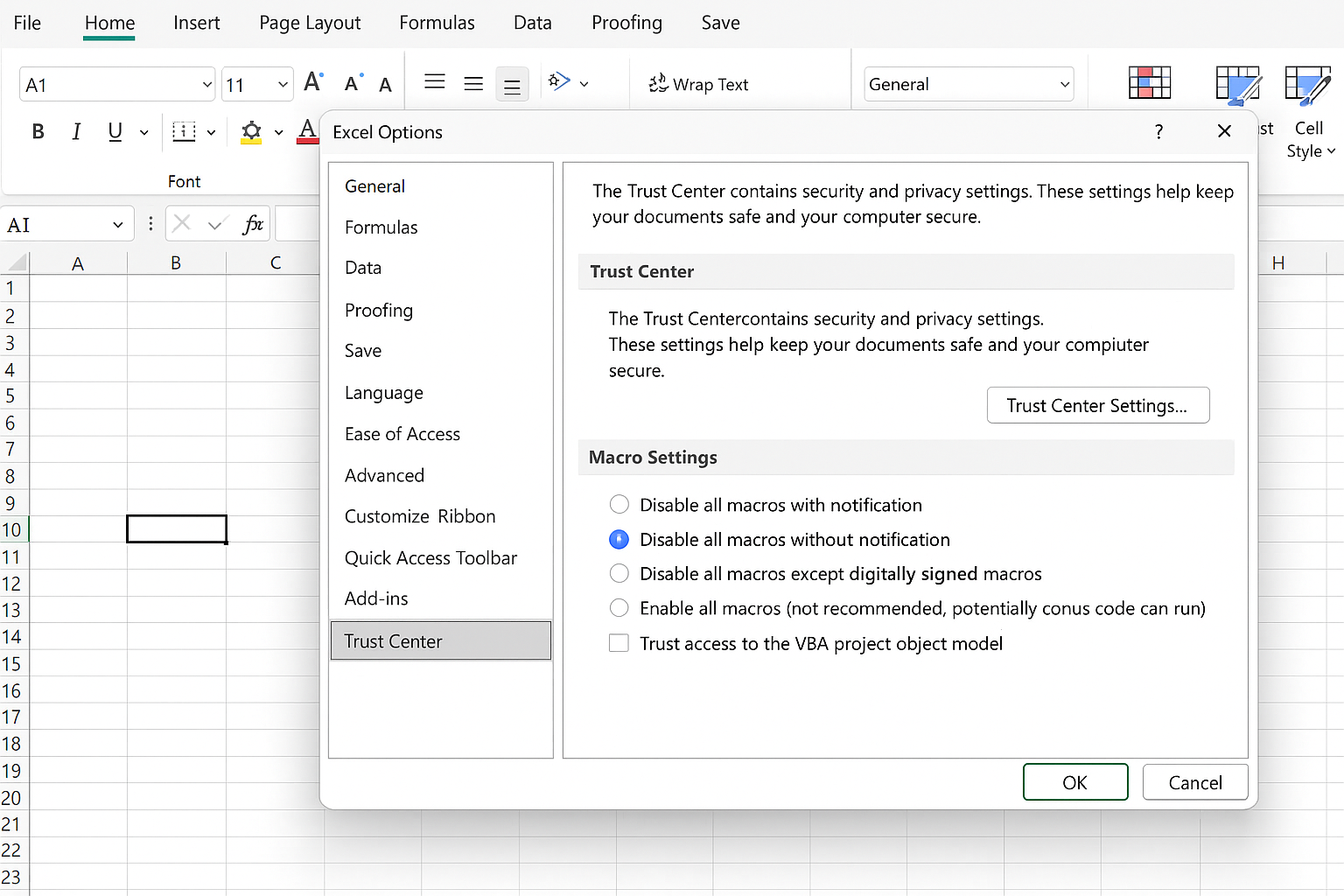
Task: Expand the orientation dropdown arrow
Action: coord(584,84)
